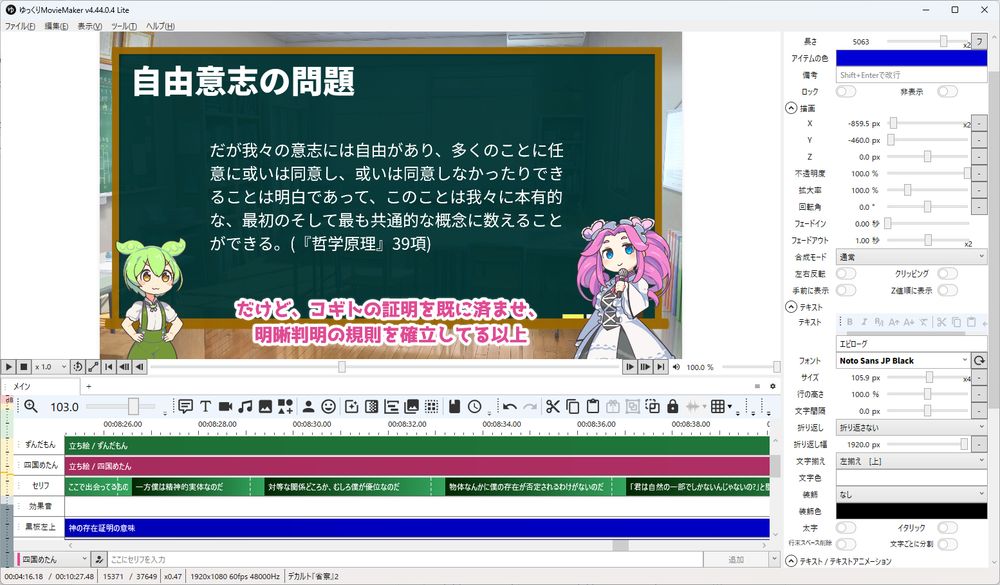Open timeline settings gear icon

tap(772, 386)
